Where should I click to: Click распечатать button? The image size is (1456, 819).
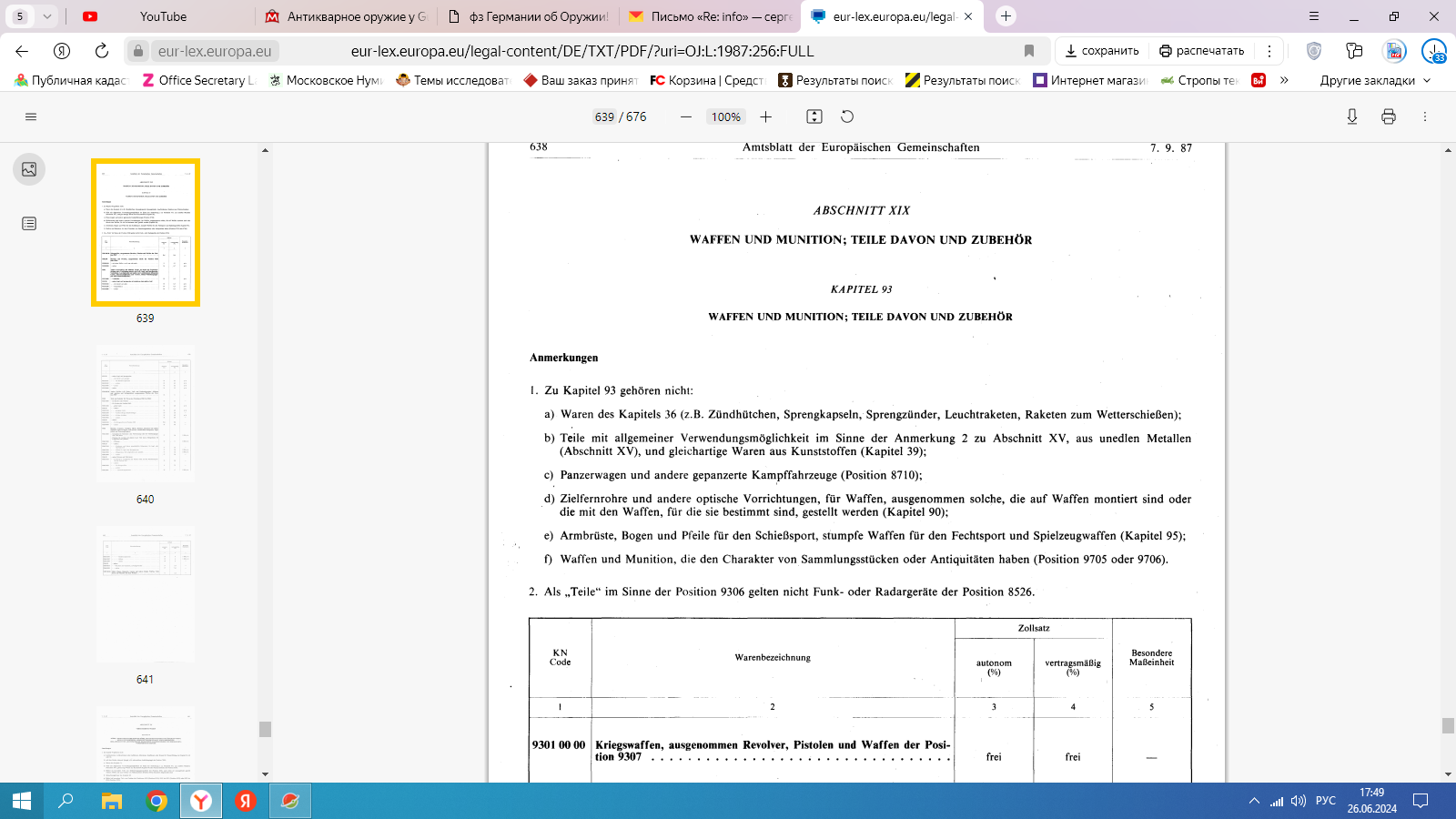tap(1202, 51)
